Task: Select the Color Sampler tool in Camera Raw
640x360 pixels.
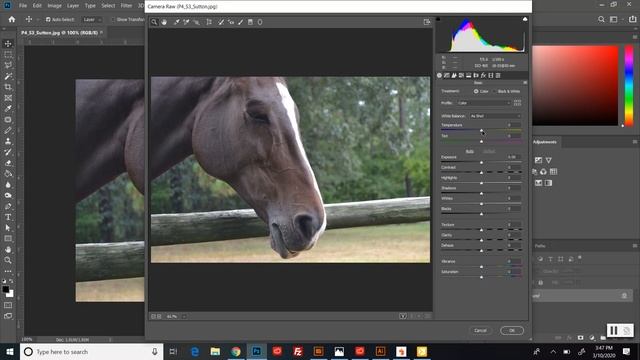Action: [187, 22]
